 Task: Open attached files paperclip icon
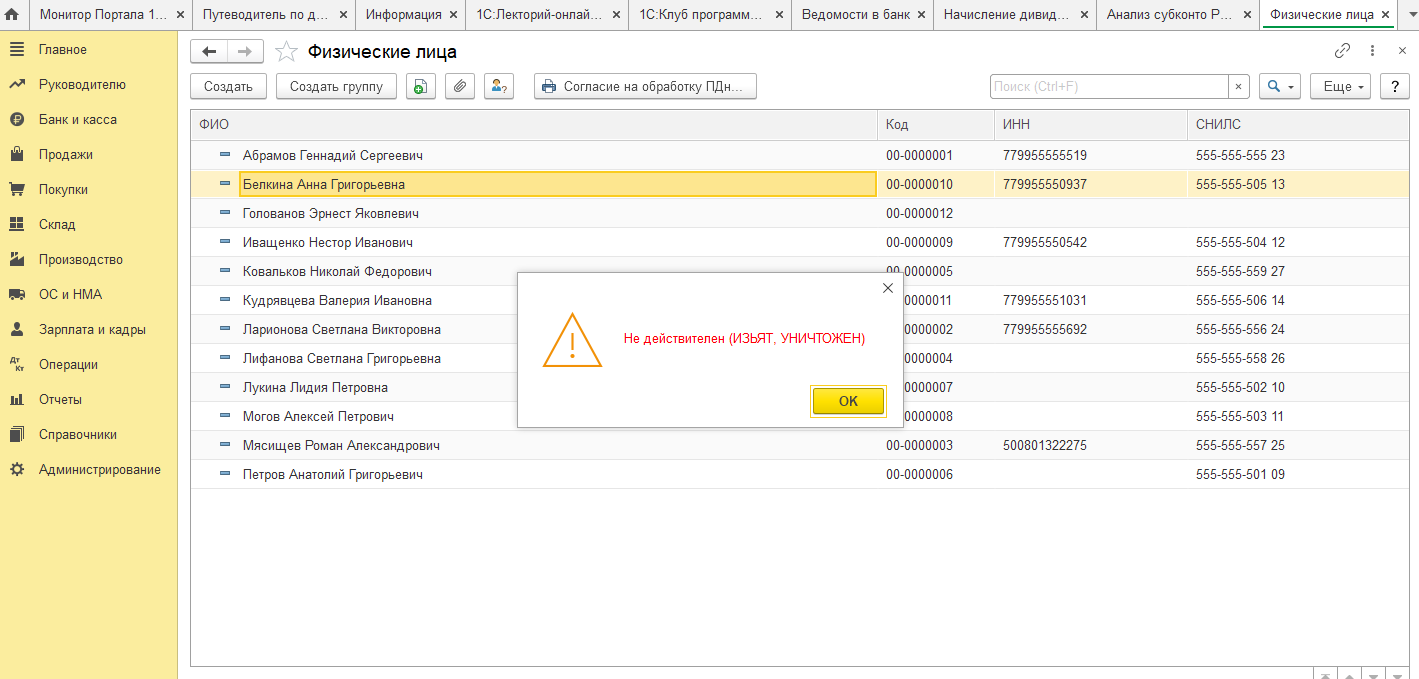460,86
